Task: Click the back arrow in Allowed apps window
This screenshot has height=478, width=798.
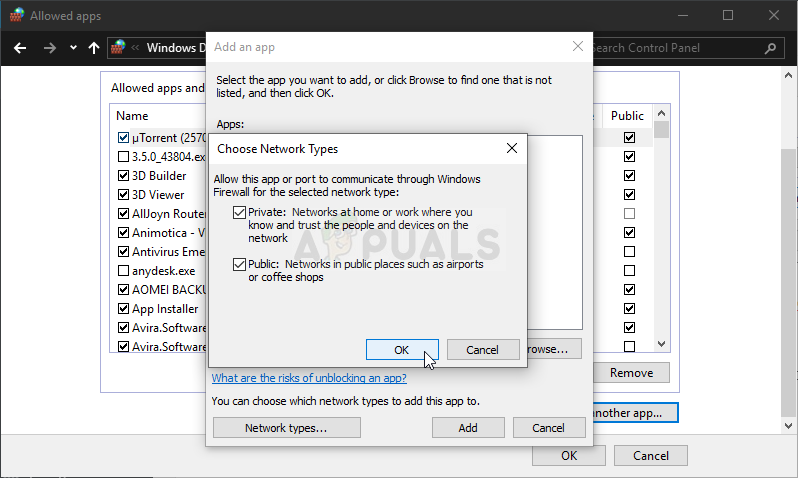Action: (x=20, y=48)
